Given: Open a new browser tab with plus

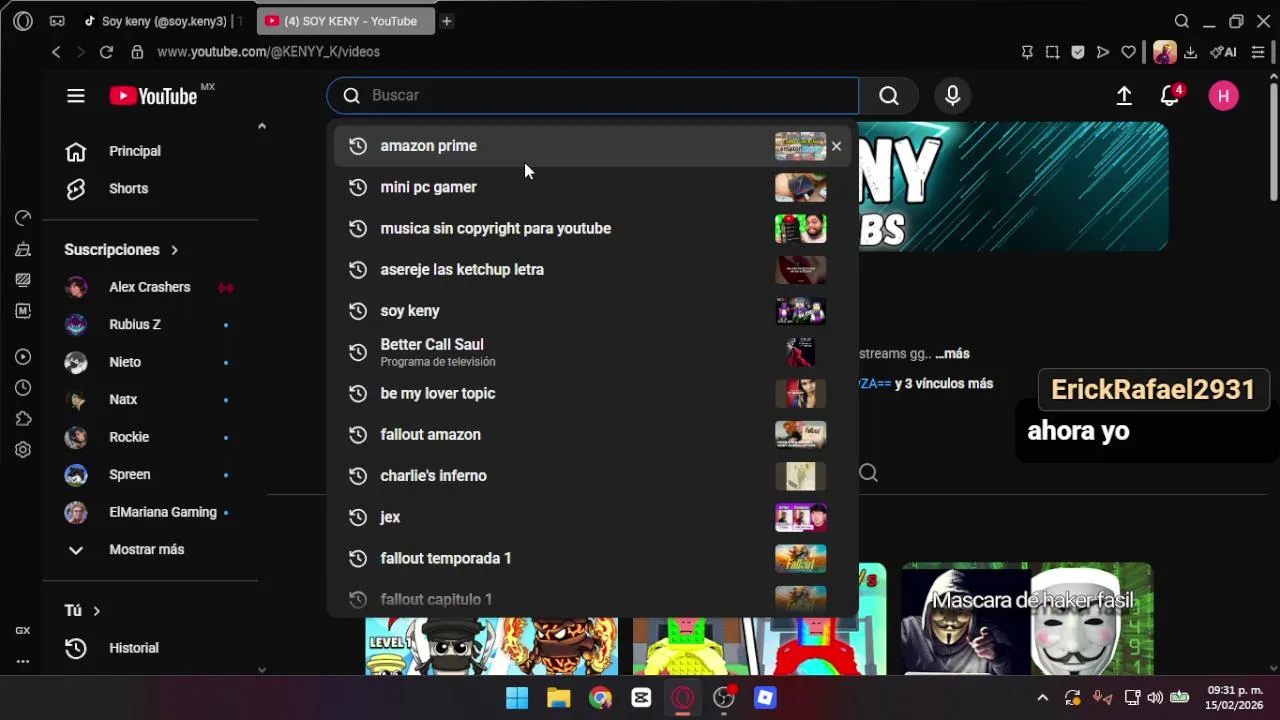Looking at the screenshot, I should pos(447,21).
